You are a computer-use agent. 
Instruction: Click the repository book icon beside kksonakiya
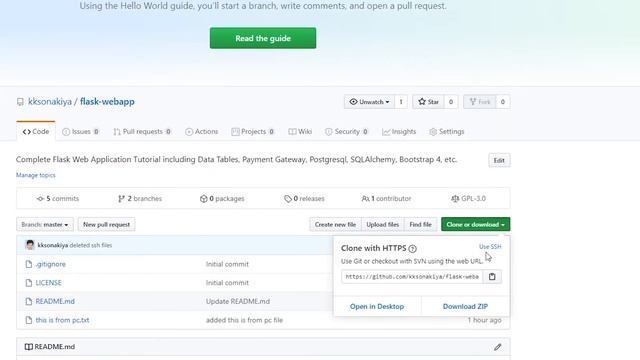click(x=20, y=102)
